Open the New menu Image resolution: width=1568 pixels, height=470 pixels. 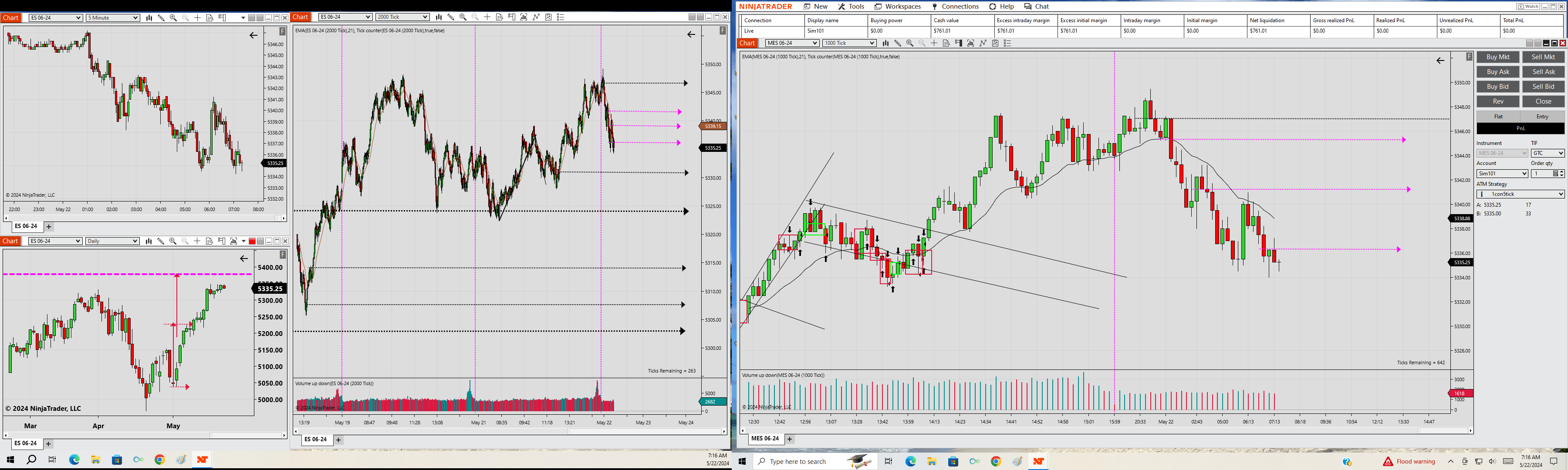(x=816, y=7)
